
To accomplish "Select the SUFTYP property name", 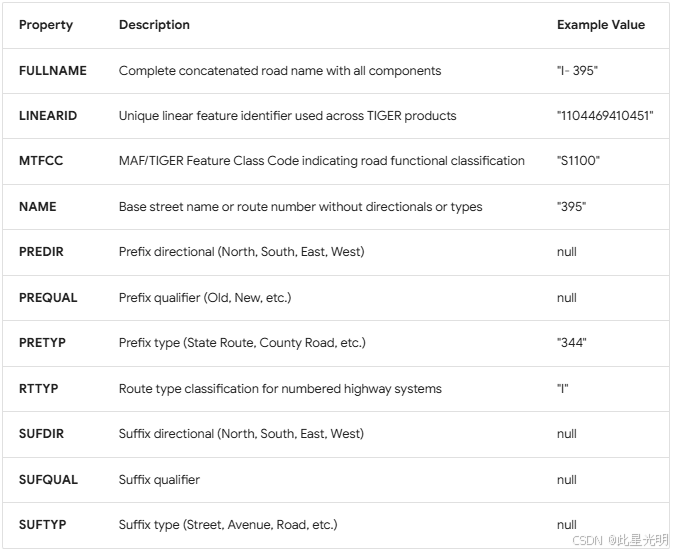I will click(x=42, y=525).
